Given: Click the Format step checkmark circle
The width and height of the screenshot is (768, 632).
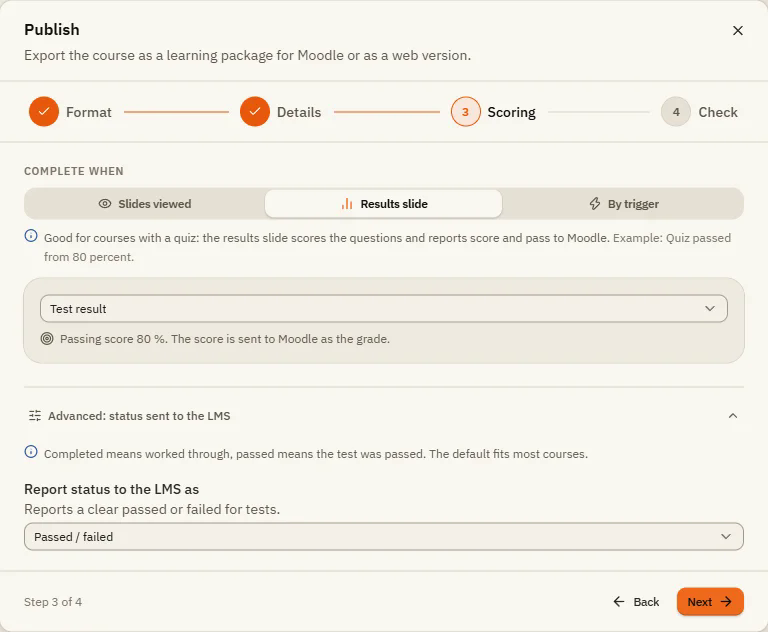Looking at the screenshot, I should [44, 112].
